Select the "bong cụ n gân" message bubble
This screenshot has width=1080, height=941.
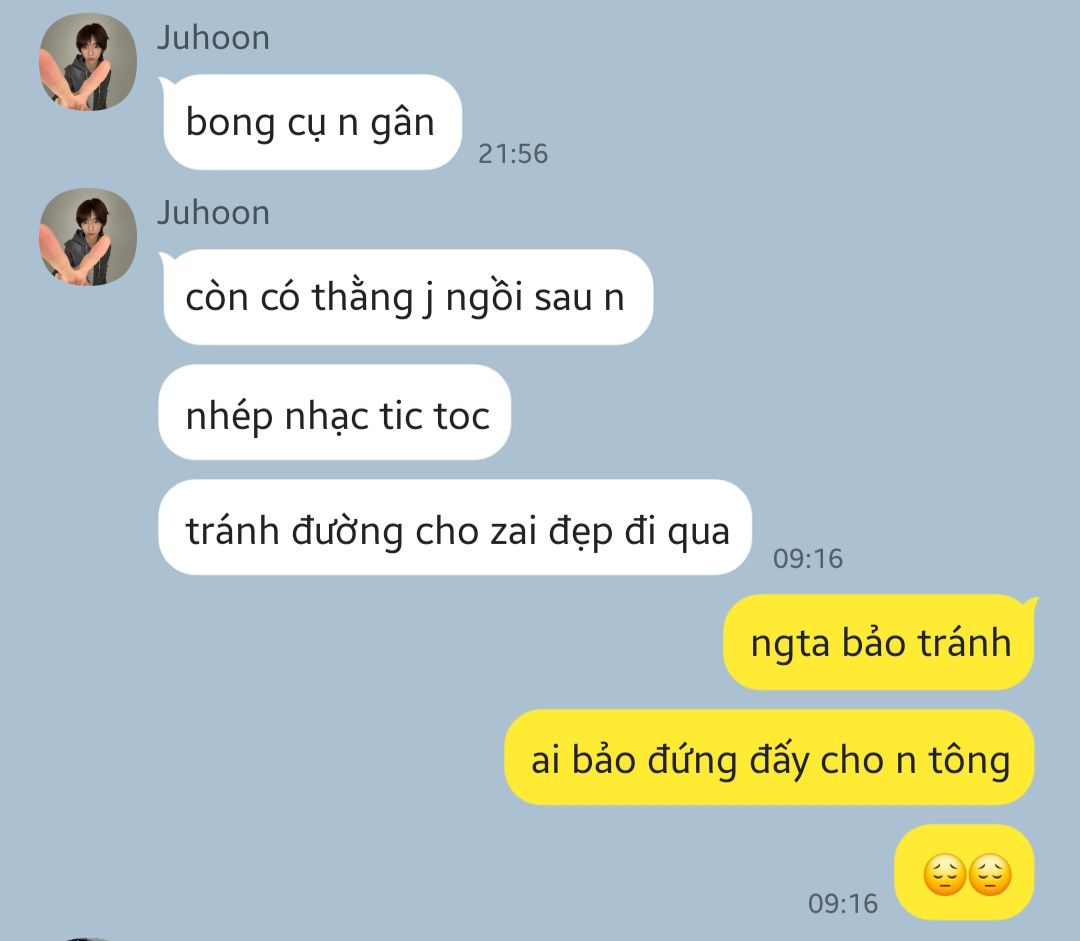click(311, 122)
